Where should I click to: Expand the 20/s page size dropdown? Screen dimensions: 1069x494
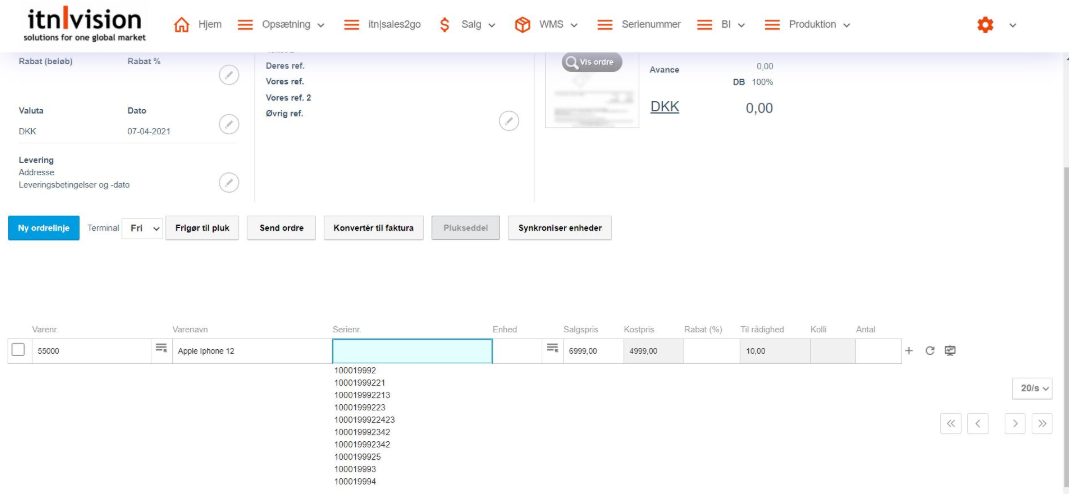click(1032, 387)
